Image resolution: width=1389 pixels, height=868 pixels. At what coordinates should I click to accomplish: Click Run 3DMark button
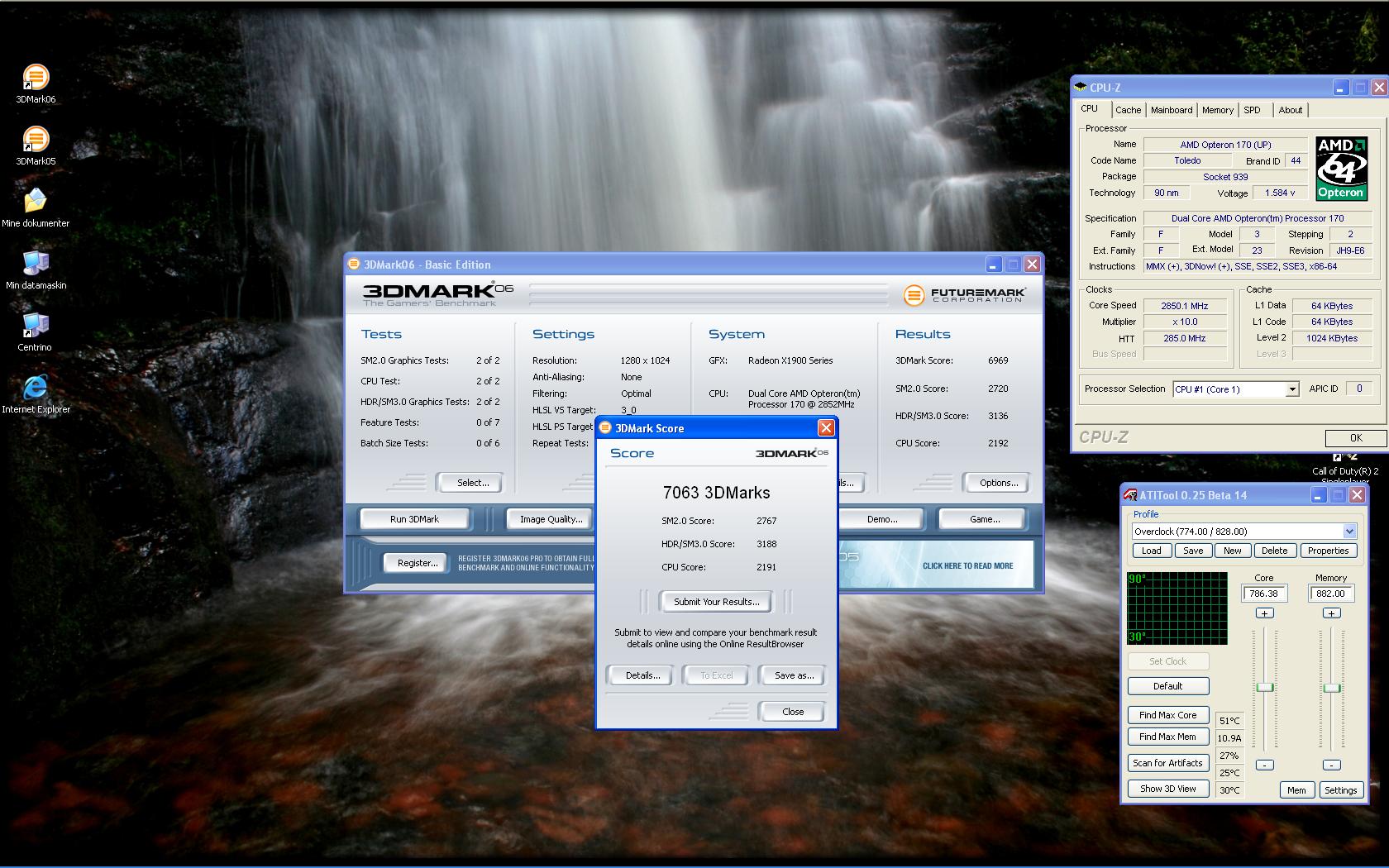click(x=414, y=519)
